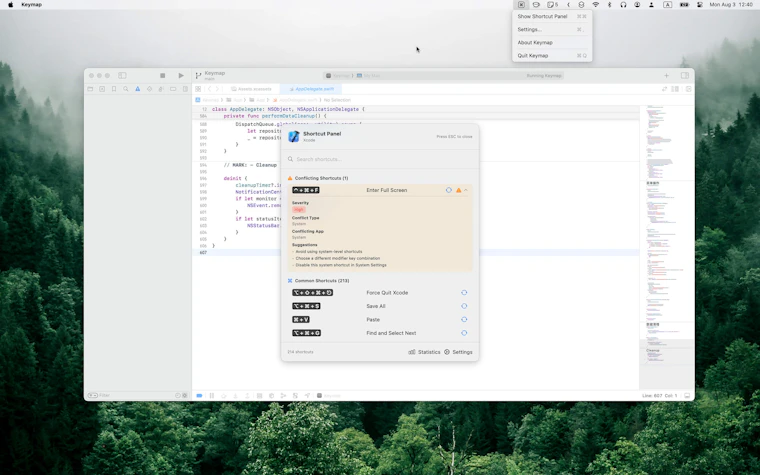This screenshot has height=475, width=760.
Task: Click the Conflicting Shortcuts (1) header
Action: tap(318, 178)
